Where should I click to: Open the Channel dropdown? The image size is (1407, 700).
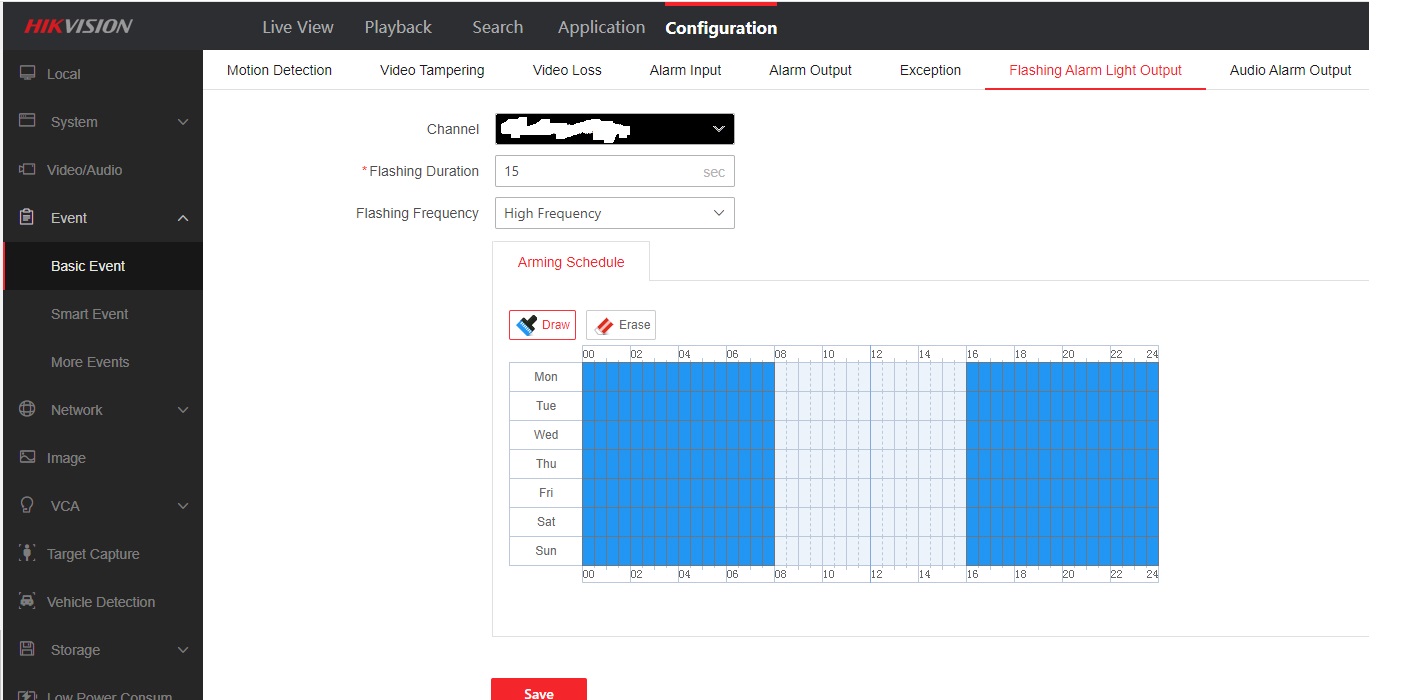(614, 129)
